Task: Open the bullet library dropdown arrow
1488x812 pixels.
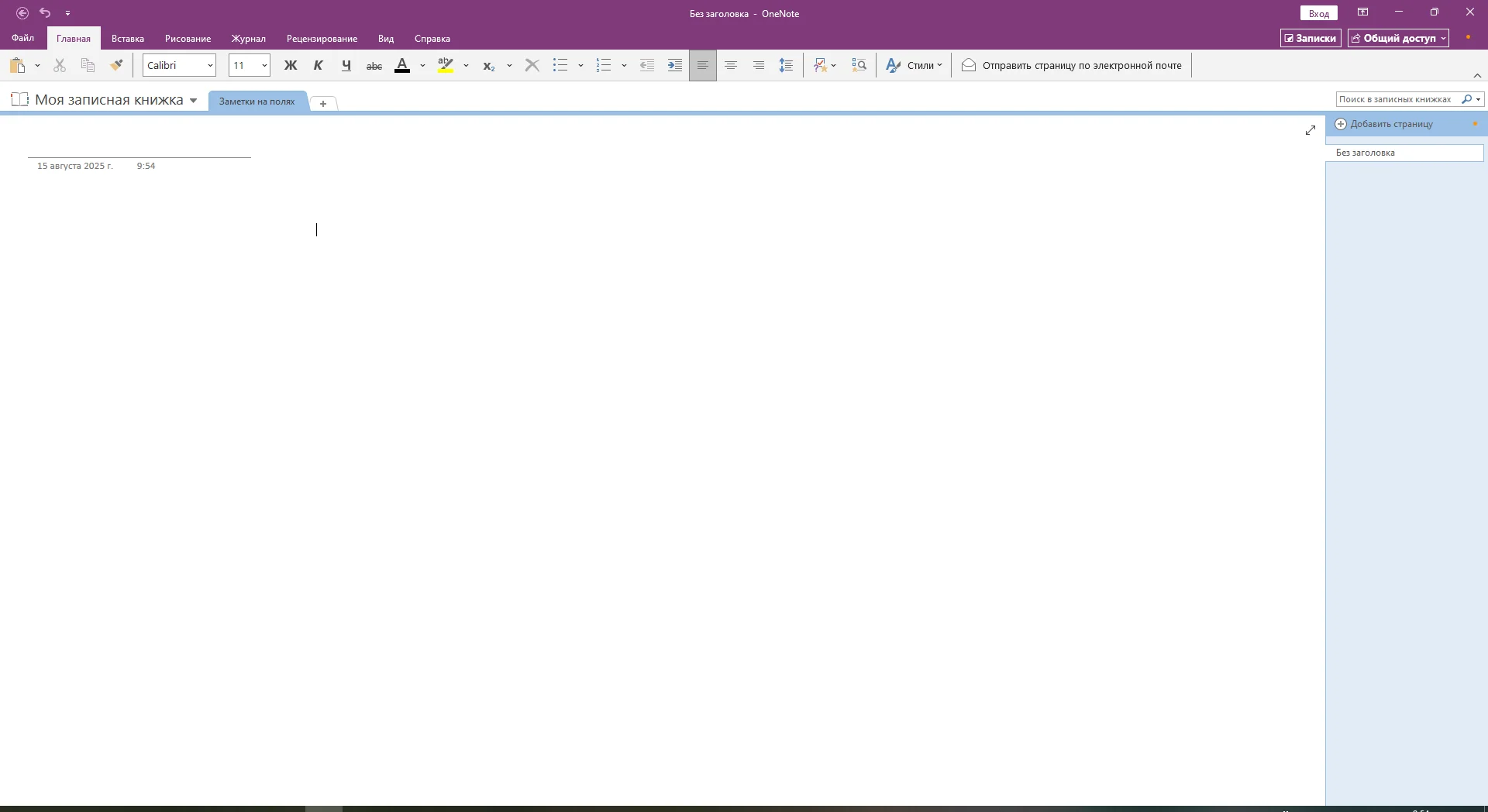Action: click(x=580, y=66)
